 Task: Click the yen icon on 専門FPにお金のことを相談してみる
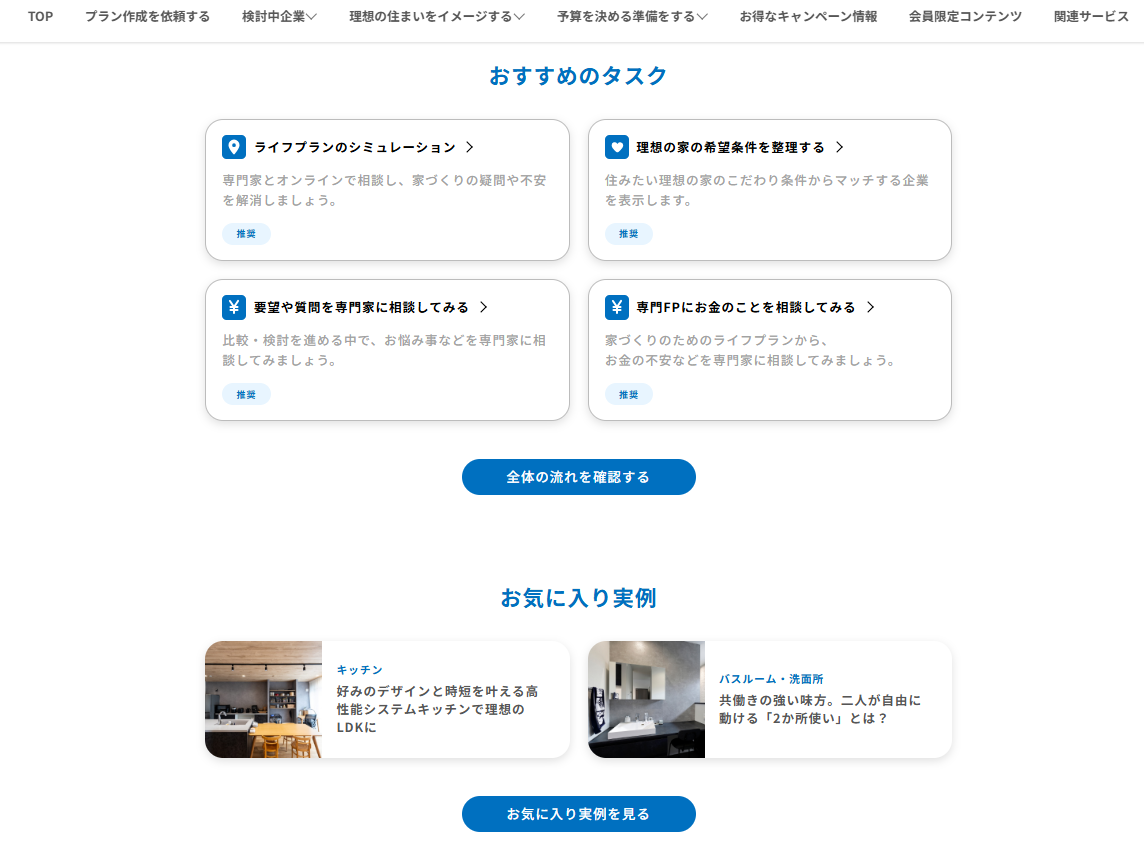click(617, 307)
